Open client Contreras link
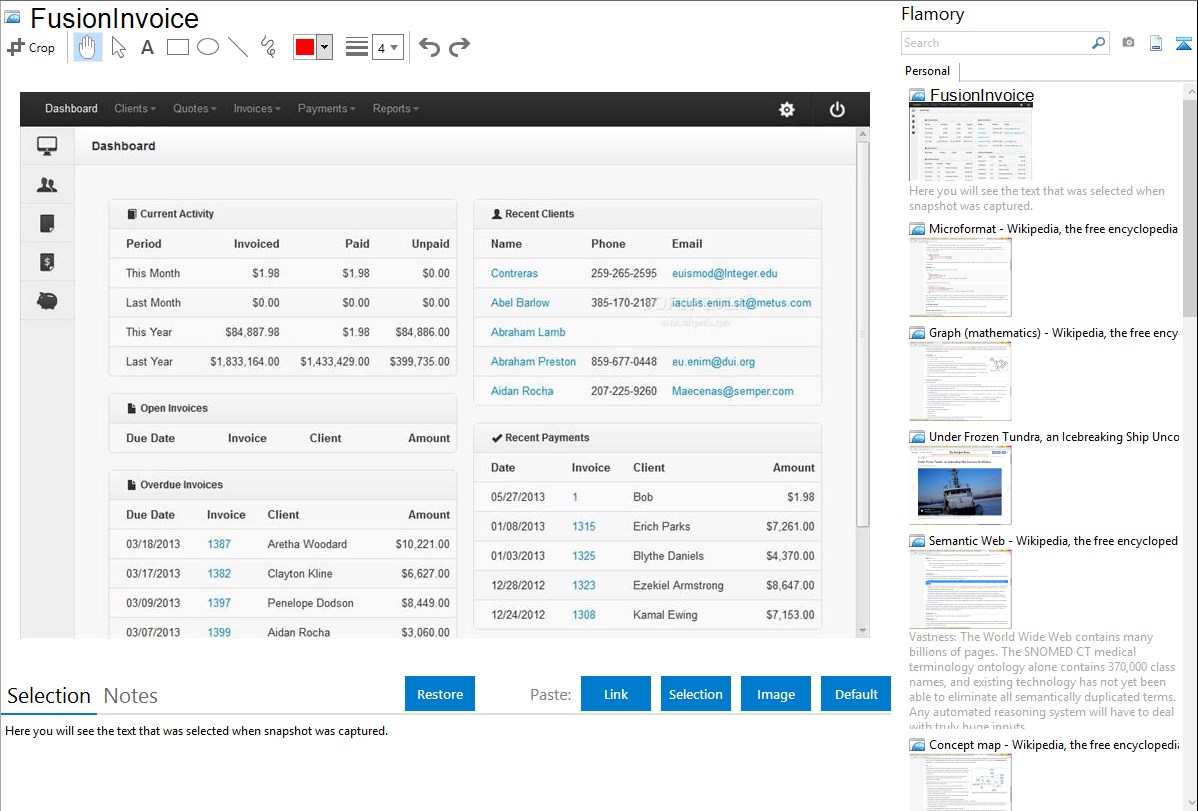The width and height of the screenshot is (1198, 811). click(x=514, y=274)
